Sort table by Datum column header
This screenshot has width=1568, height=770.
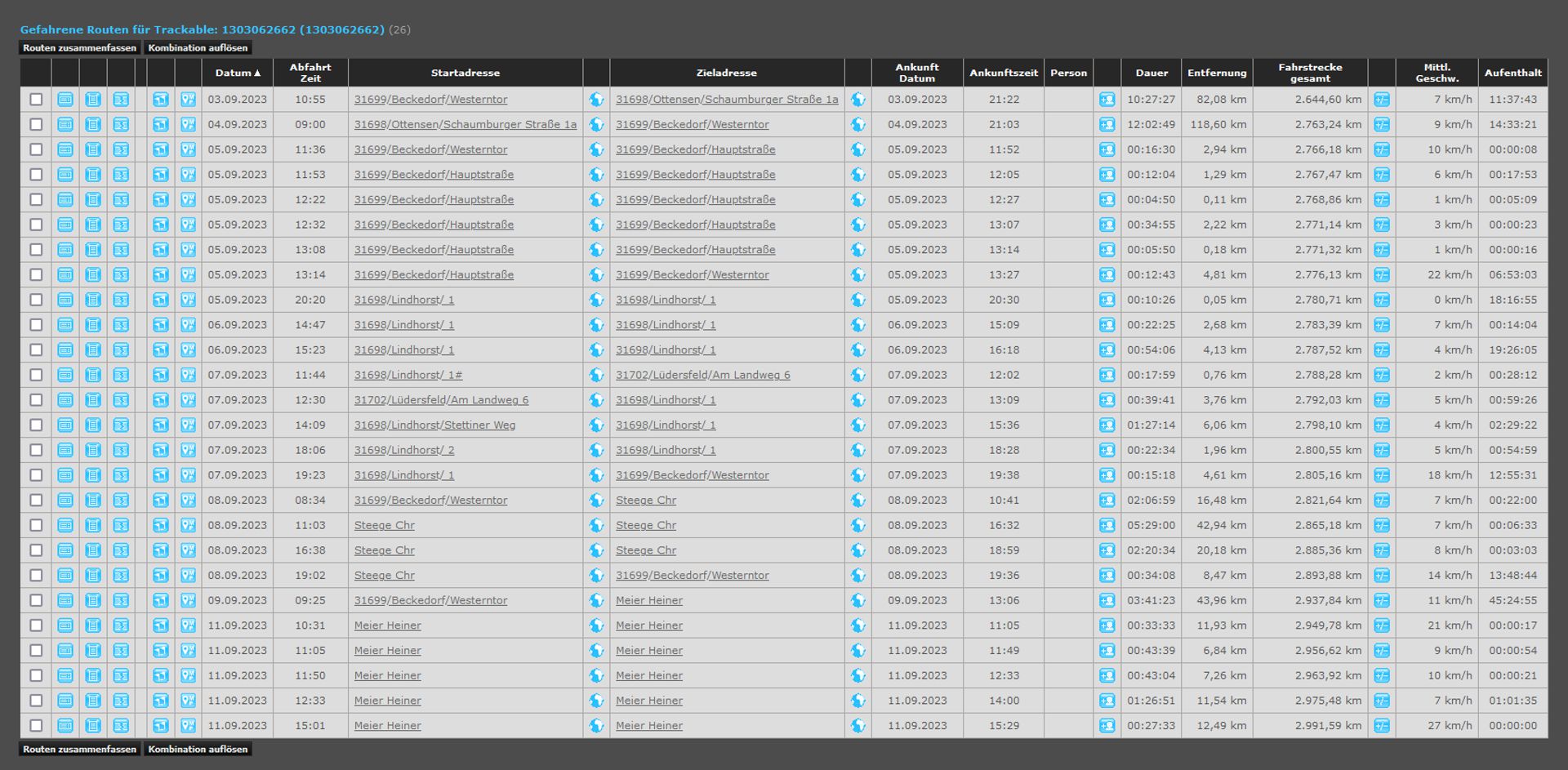[237, 73]
